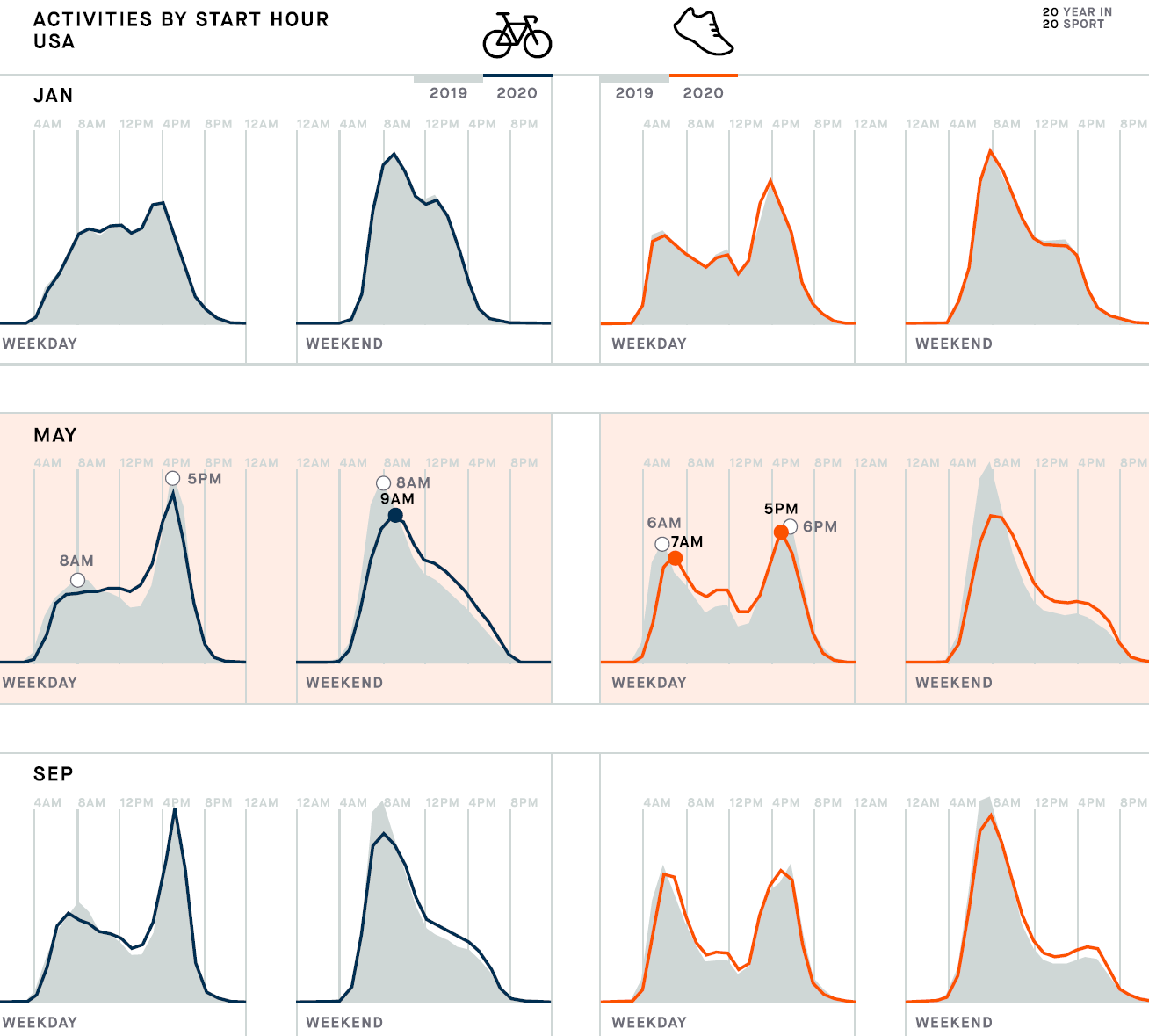Click the white 6PM marker on May running weekday
This screenshot has height=1036, width=1149.
pyautogui.click(x=791, y=526)
